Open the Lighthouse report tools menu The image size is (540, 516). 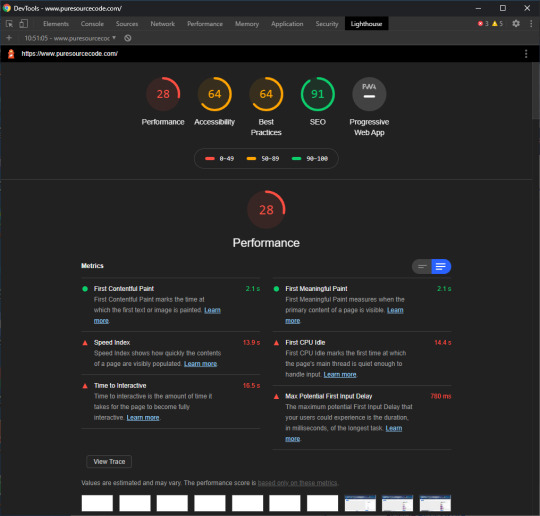point(526,54)
